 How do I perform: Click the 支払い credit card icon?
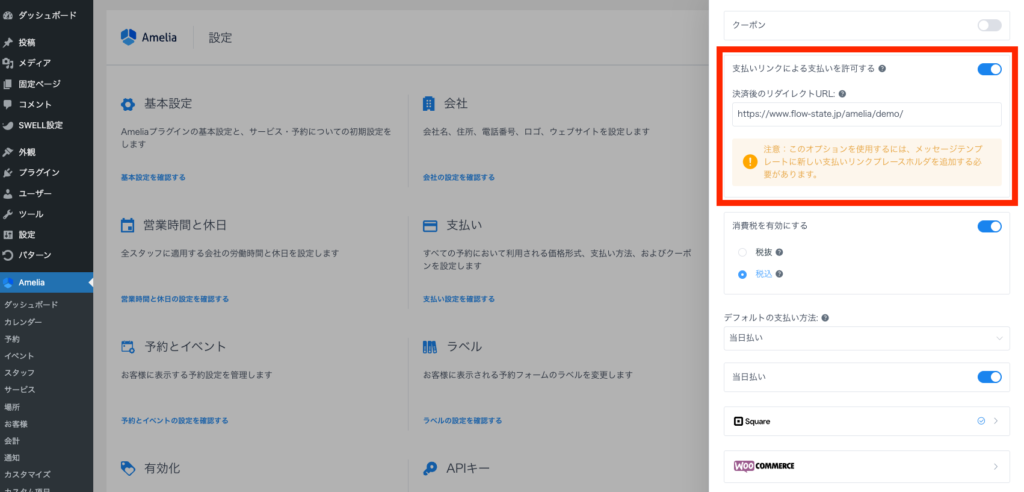429,225
